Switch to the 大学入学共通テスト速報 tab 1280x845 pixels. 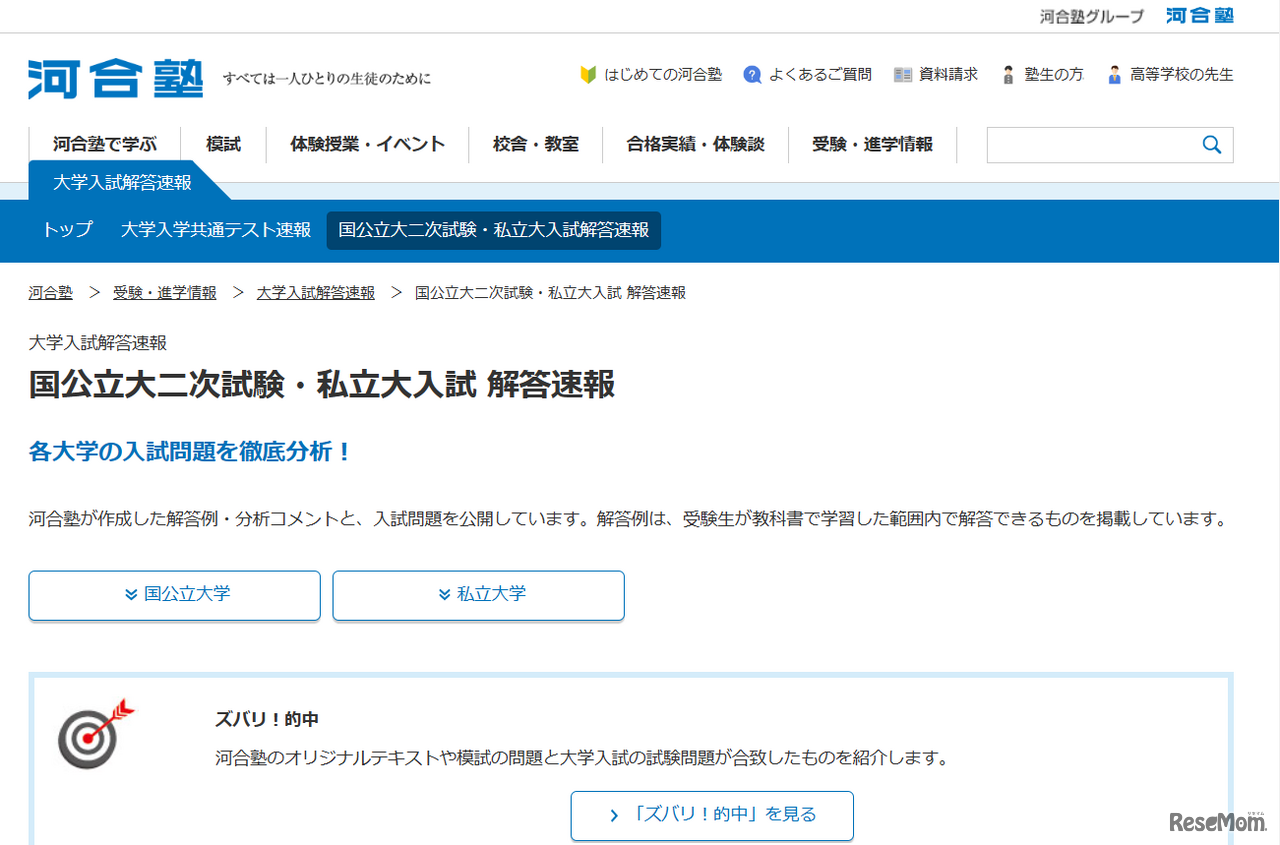click(x=214, y=230)
